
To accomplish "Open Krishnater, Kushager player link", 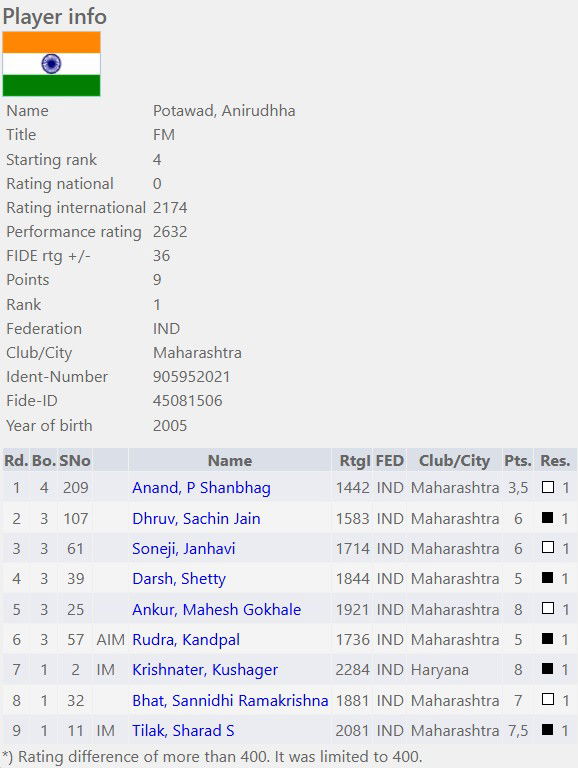I will [205, 670].
